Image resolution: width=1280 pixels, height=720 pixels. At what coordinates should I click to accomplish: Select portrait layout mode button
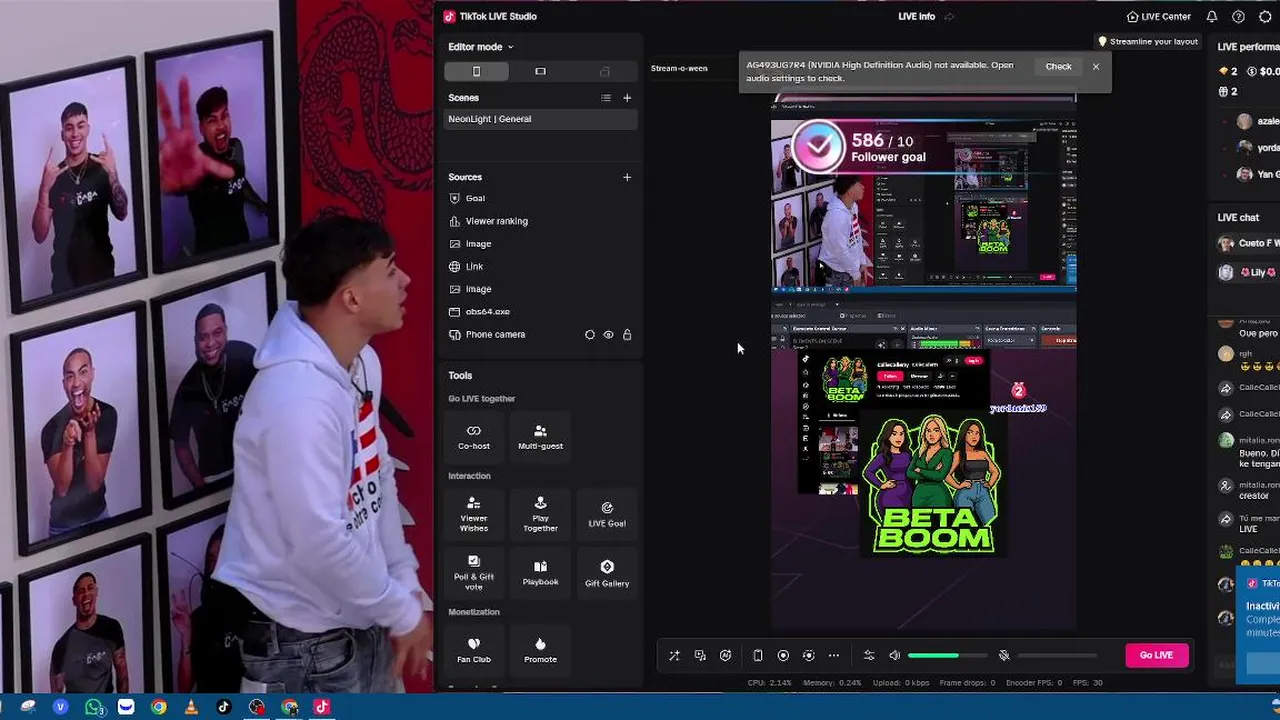(476, 71)
